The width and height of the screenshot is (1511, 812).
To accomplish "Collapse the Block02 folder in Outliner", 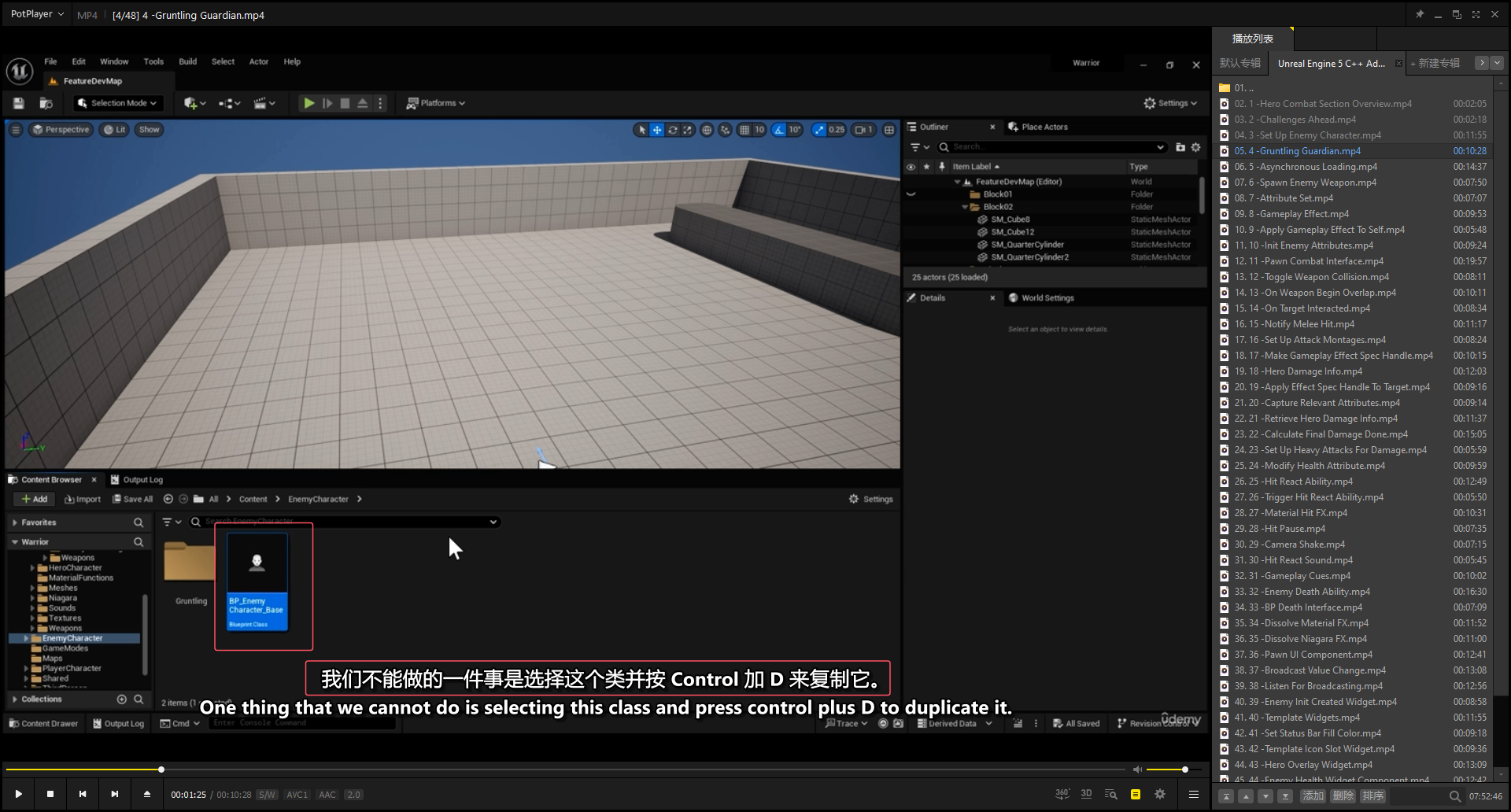I will (965, 207).
